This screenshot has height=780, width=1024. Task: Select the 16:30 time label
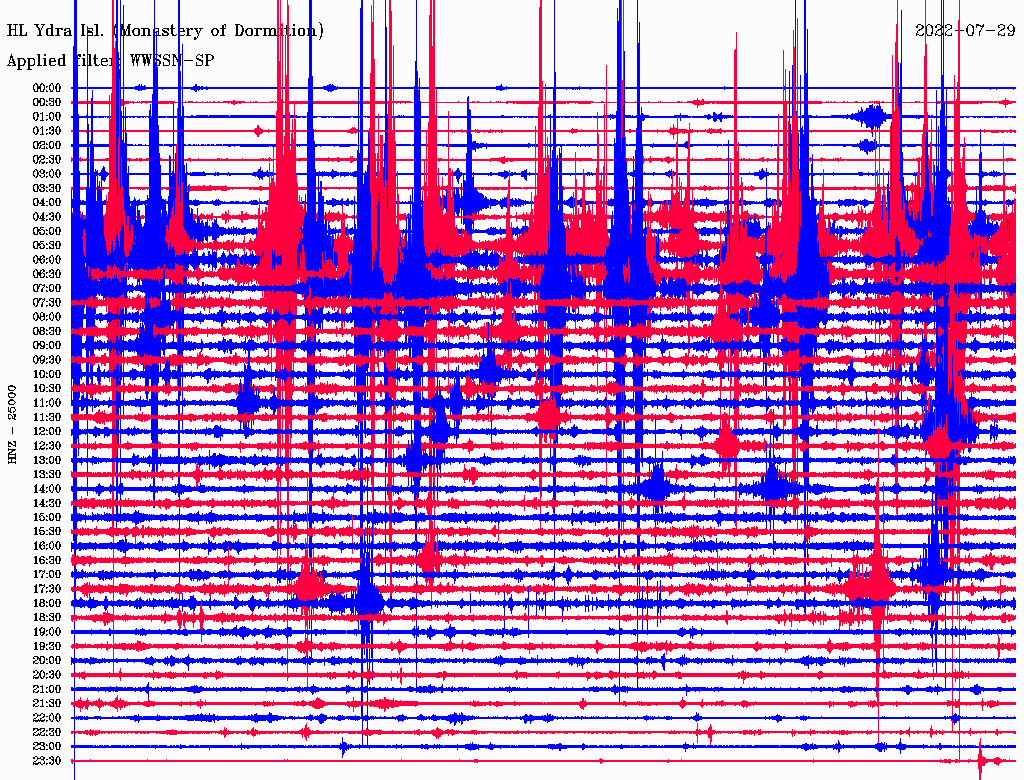coord(46,561)
